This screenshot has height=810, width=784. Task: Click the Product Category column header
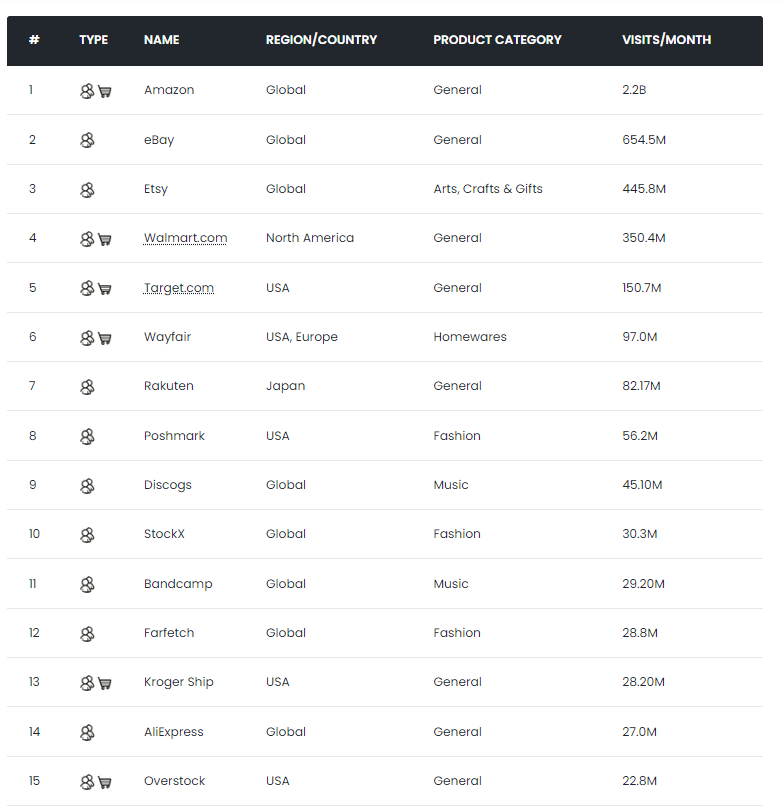click(x=497, y=40)
